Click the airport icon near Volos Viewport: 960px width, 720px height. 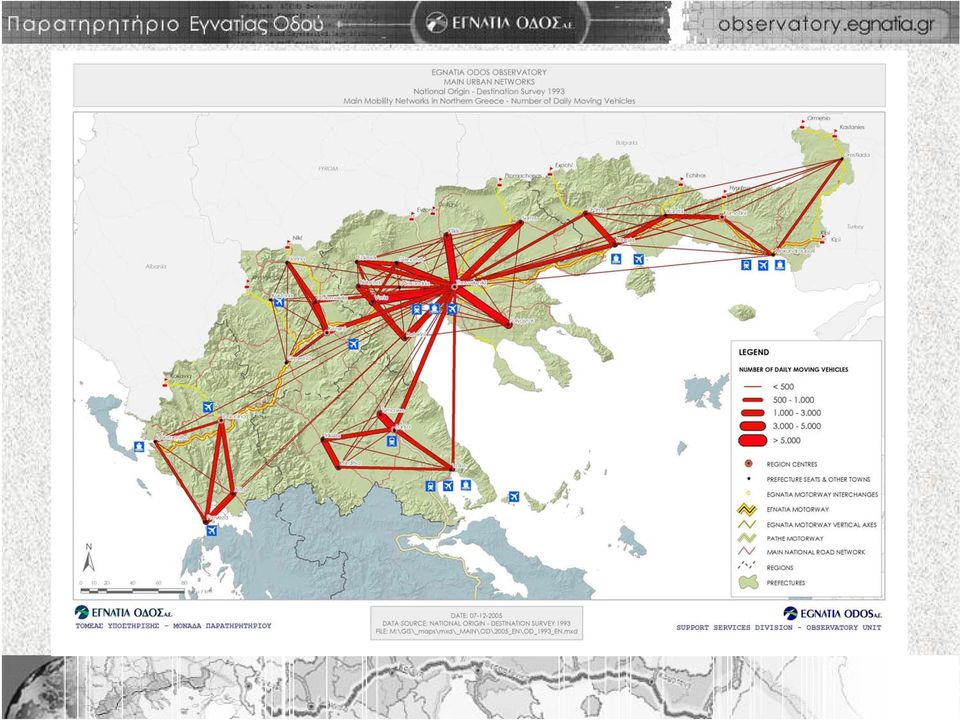[448, 486]
